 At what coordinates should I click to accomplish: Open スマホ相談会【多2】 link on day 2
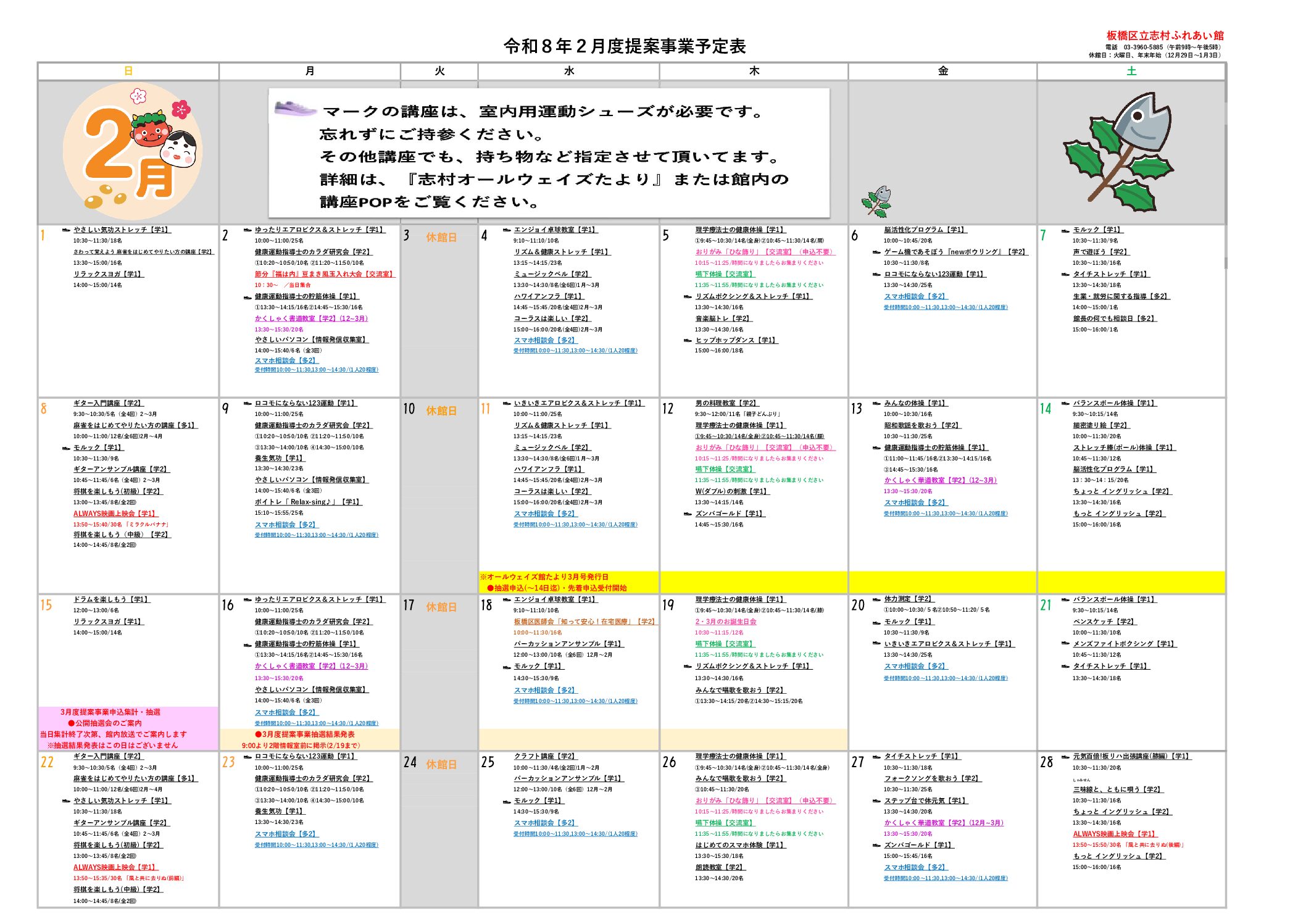286,360
